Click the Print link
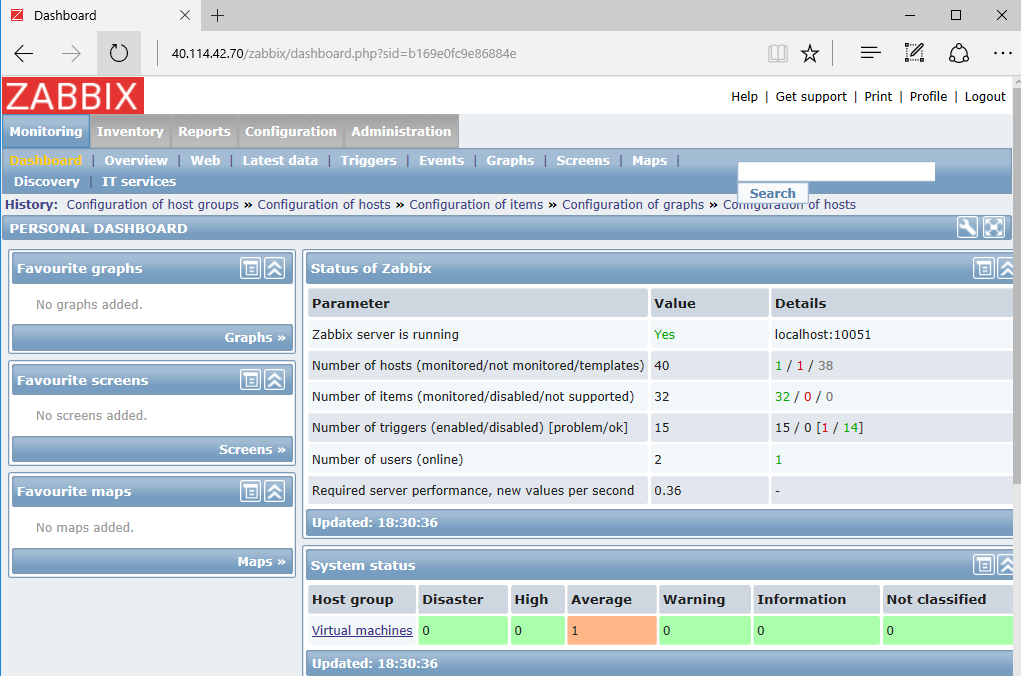This screenshot has width=1021, height=676. tap(878, 97)
